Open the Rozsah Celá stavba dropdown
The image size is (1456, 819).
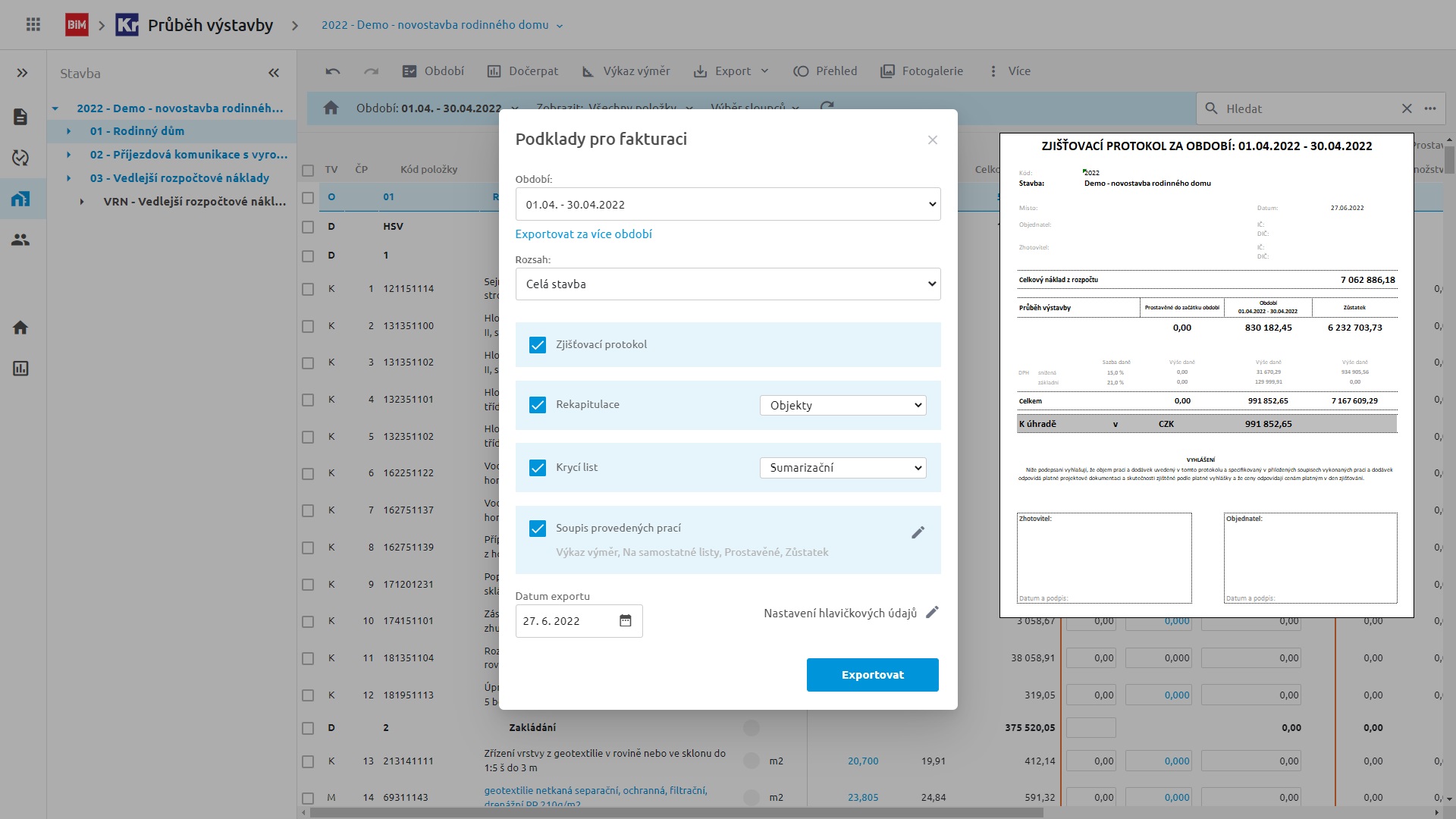(x=727, y=284)
